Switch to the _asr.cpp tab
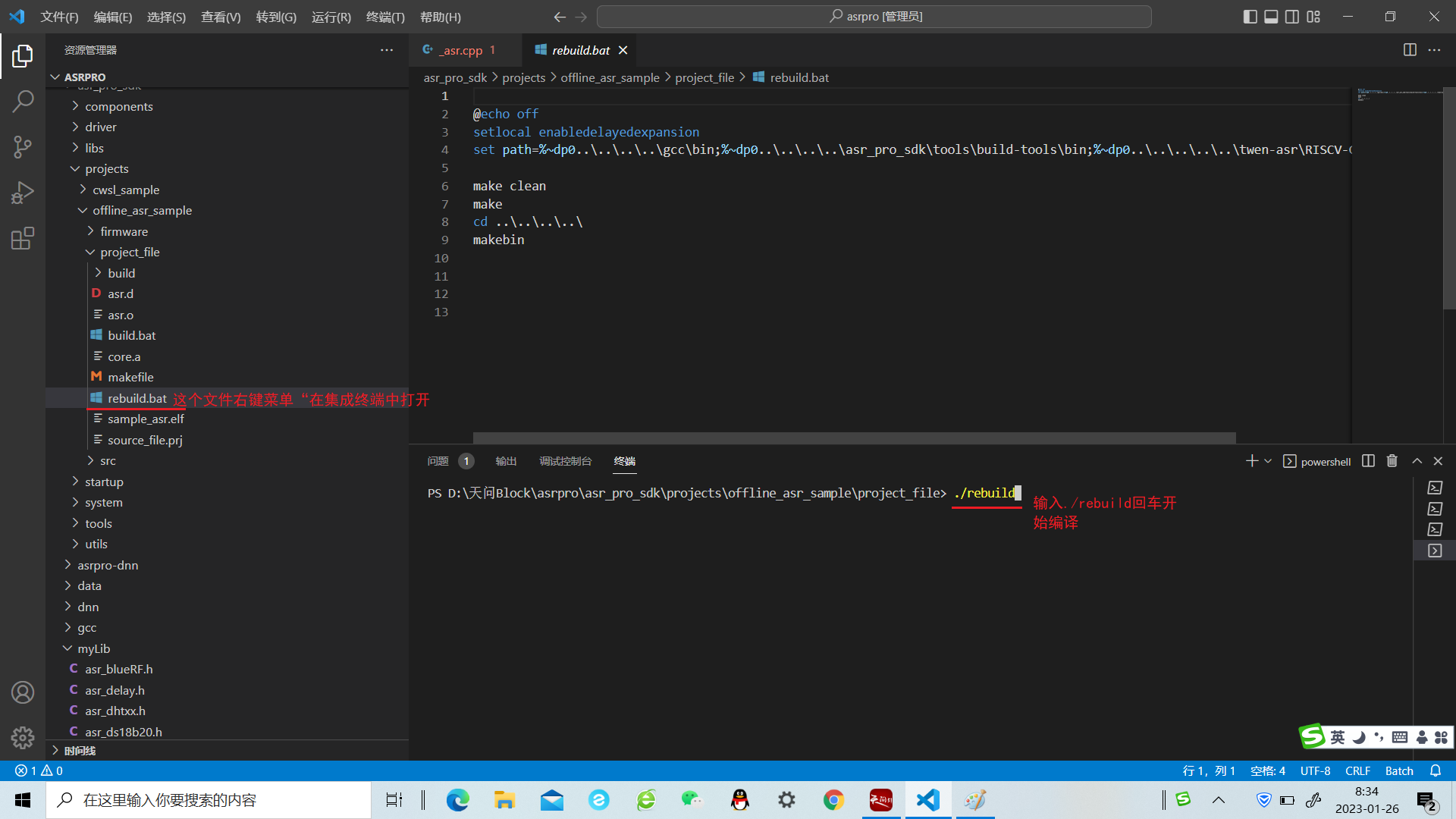This screenshot has width=1456, height=819. [462, 50]
